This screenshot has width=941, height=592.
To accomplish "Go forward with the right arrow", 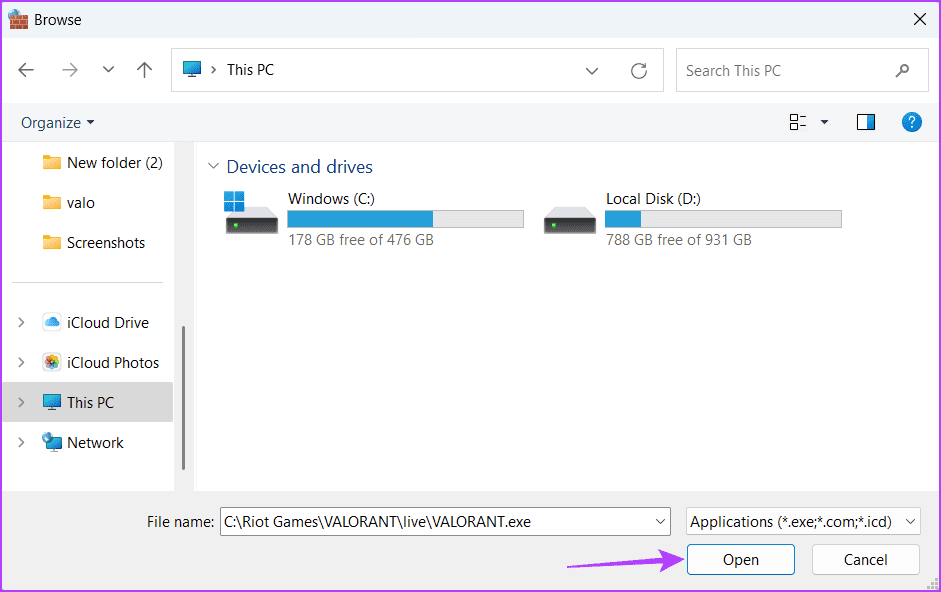I will tap(70, 70).
